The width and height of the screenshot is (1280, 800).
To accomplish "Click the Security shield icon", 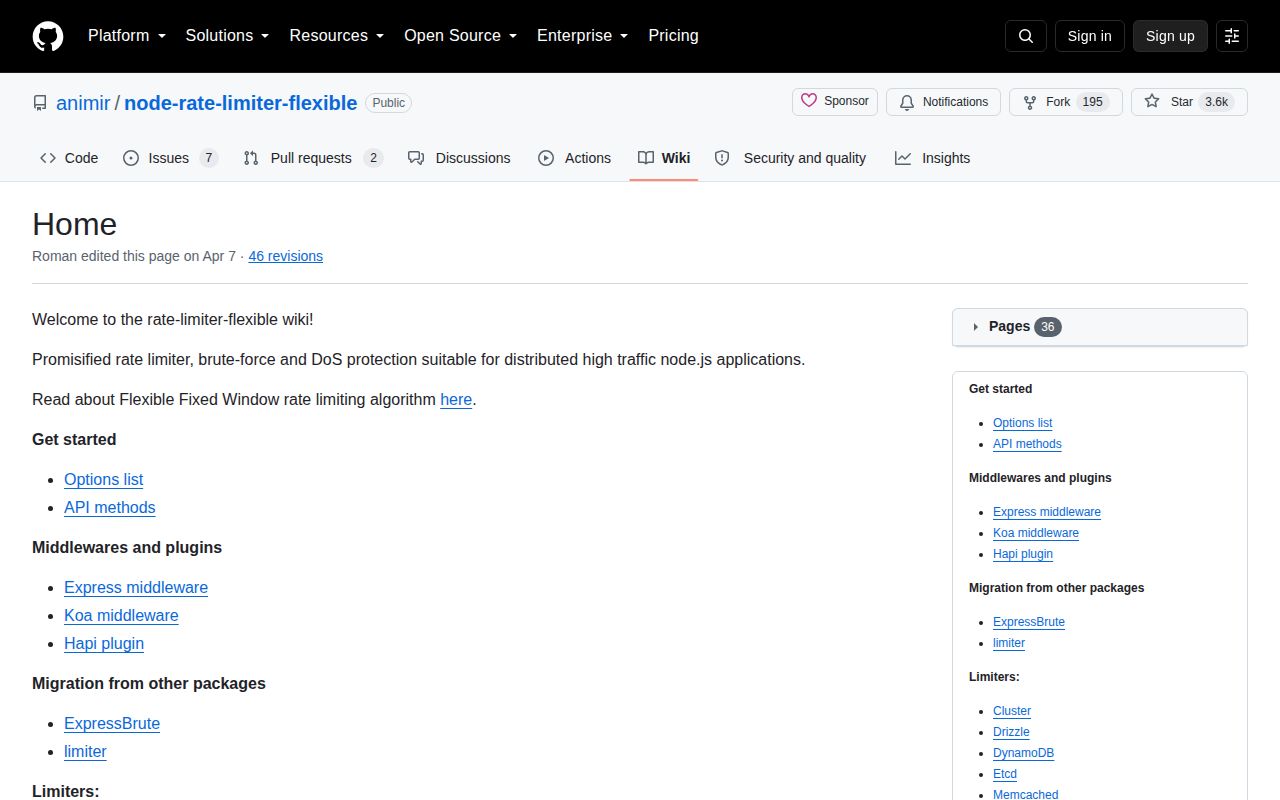I will 723,158.
